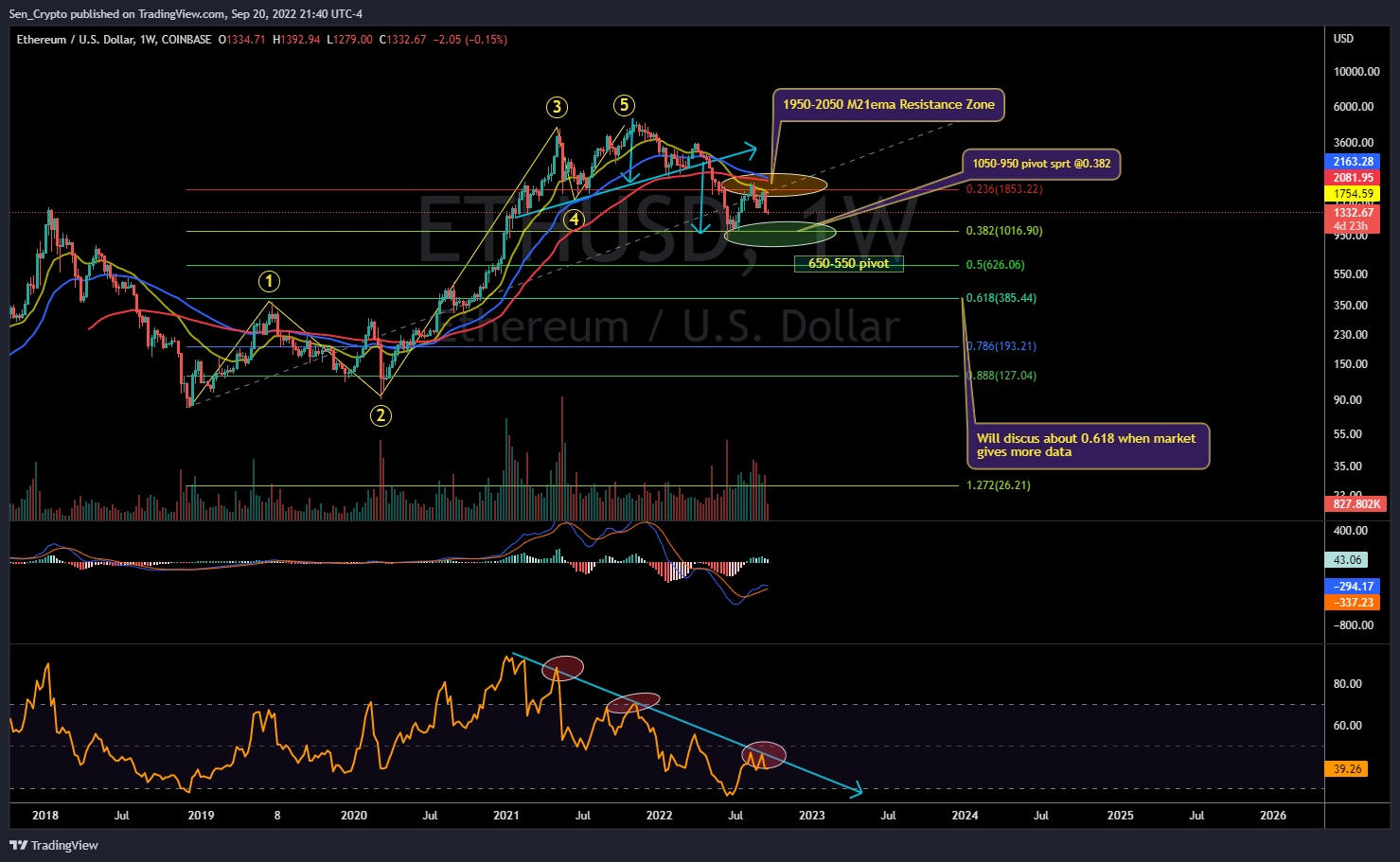
Task: Select the orange resistance zone ellipse
Action: tap(773, 185)
